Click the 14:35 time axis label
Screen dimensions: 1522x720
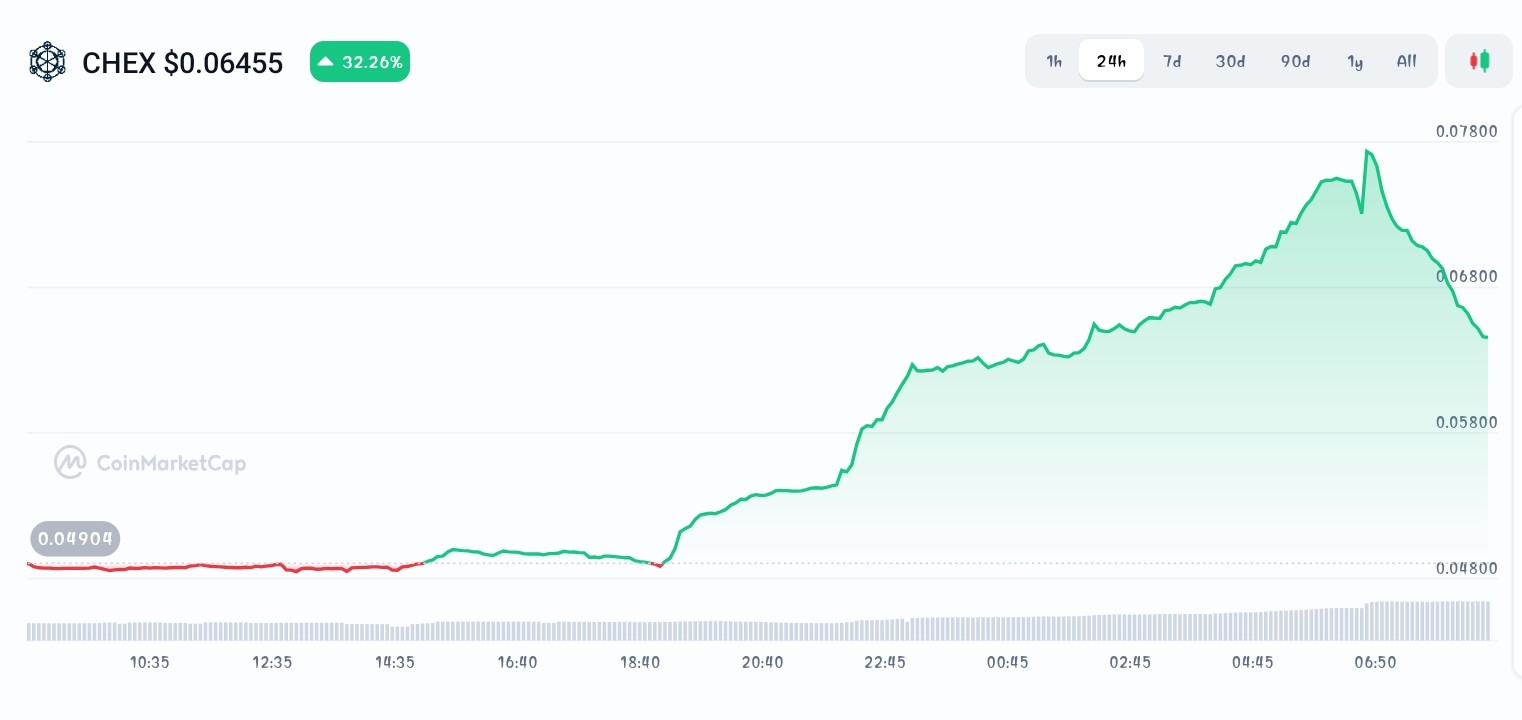pyautogui.click(x=395, y=662)
